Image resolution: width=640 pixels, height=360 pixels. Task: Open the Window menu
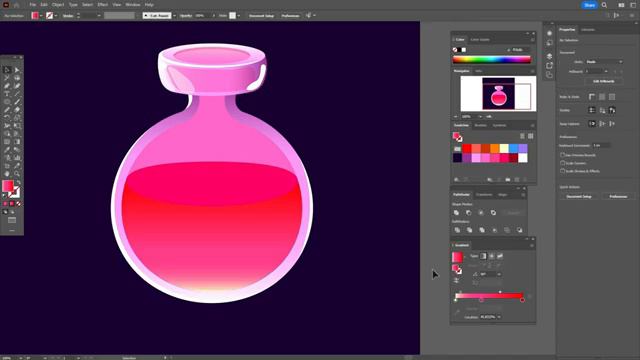[x=133, y=4]
